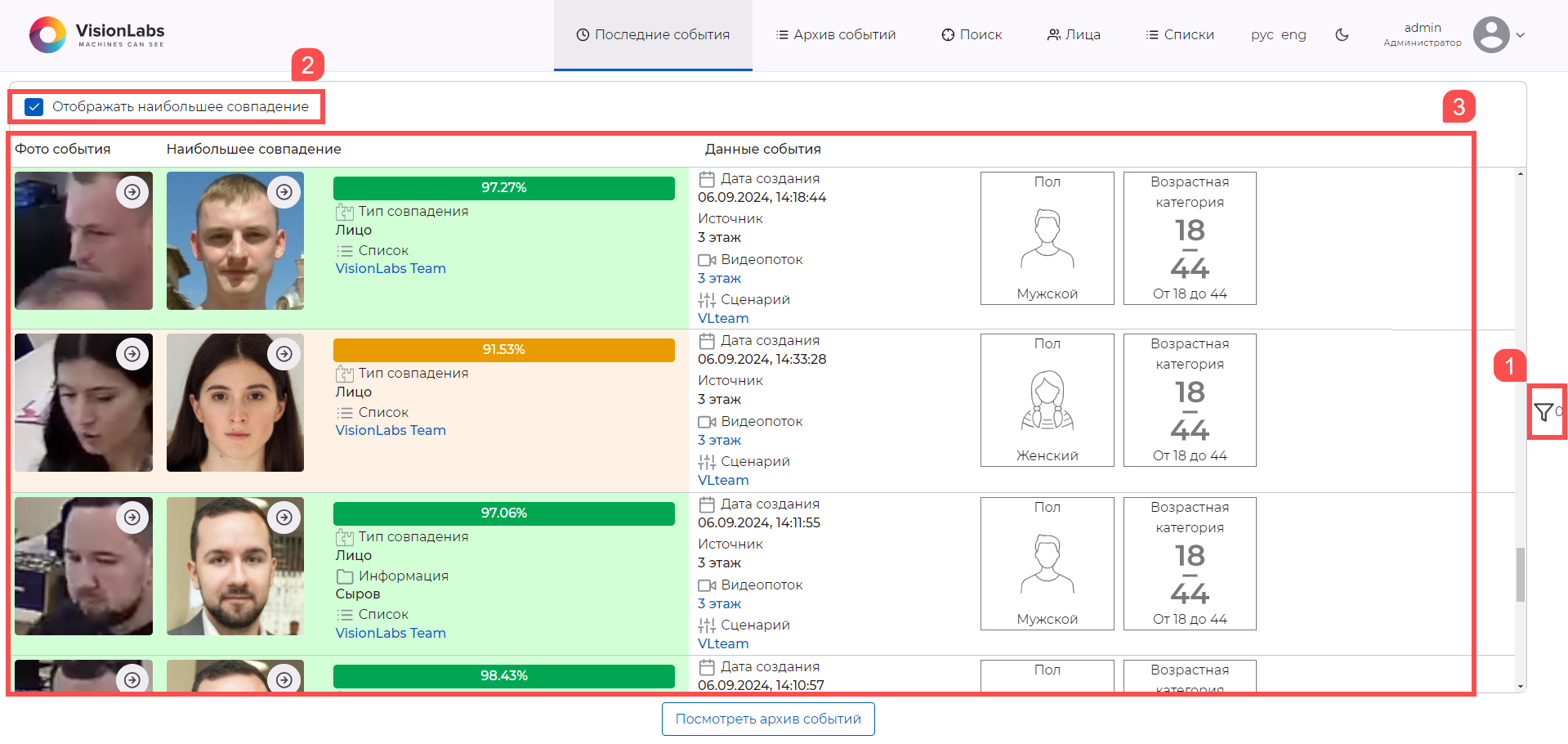Open the filter funnel icon panel

pos(1543,413)
